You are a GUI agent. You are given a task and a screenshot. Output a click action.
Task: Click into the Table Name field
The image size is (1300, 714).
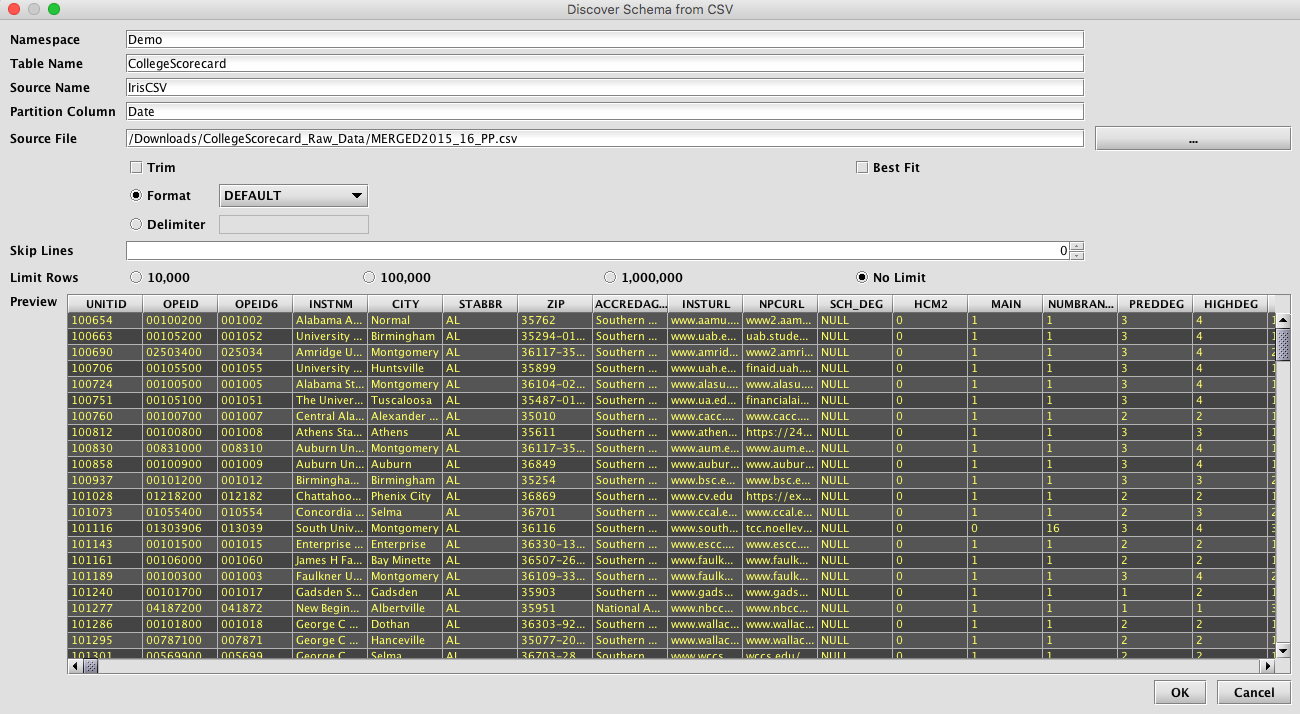pos(604,64)
